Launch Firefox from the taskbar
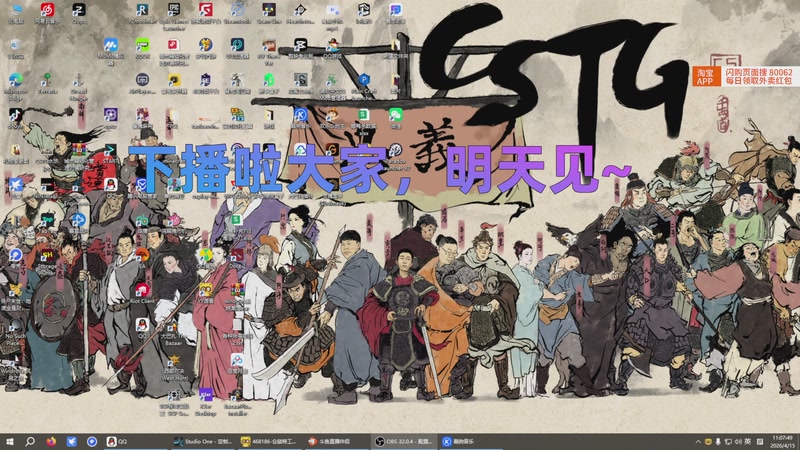800x450 pixels. pyautogui.click(x=51, y=441)
